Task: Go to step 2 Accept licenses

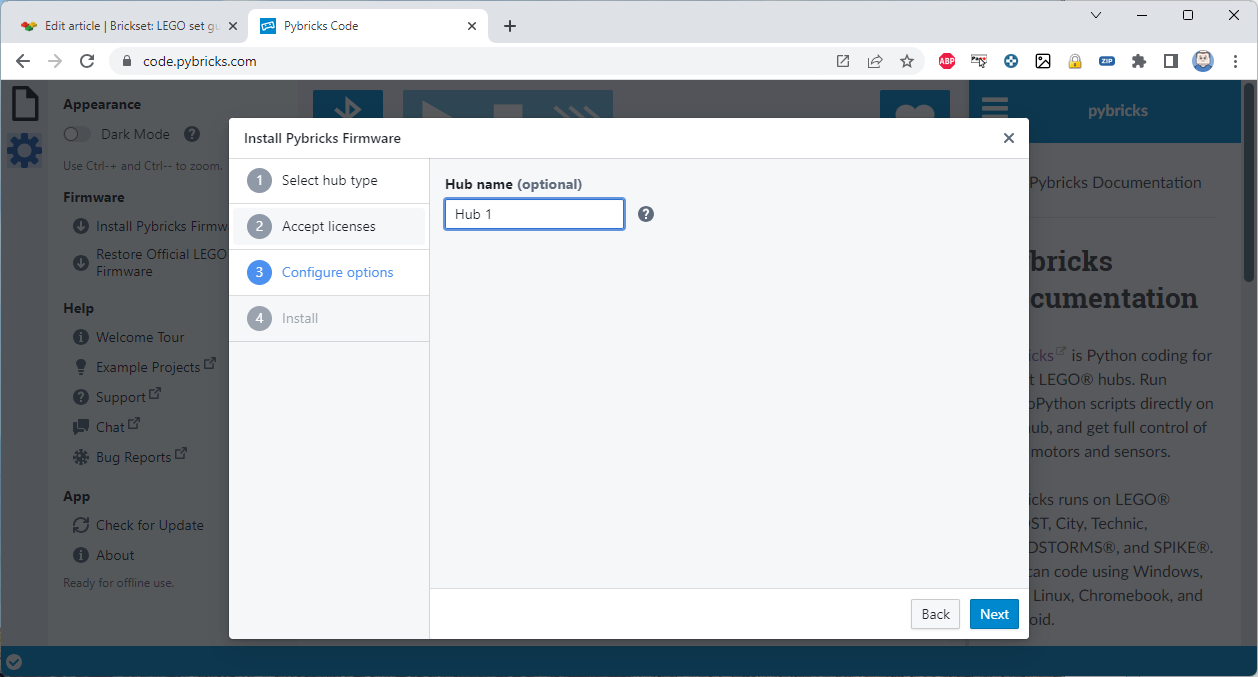Action: [328, 227]
